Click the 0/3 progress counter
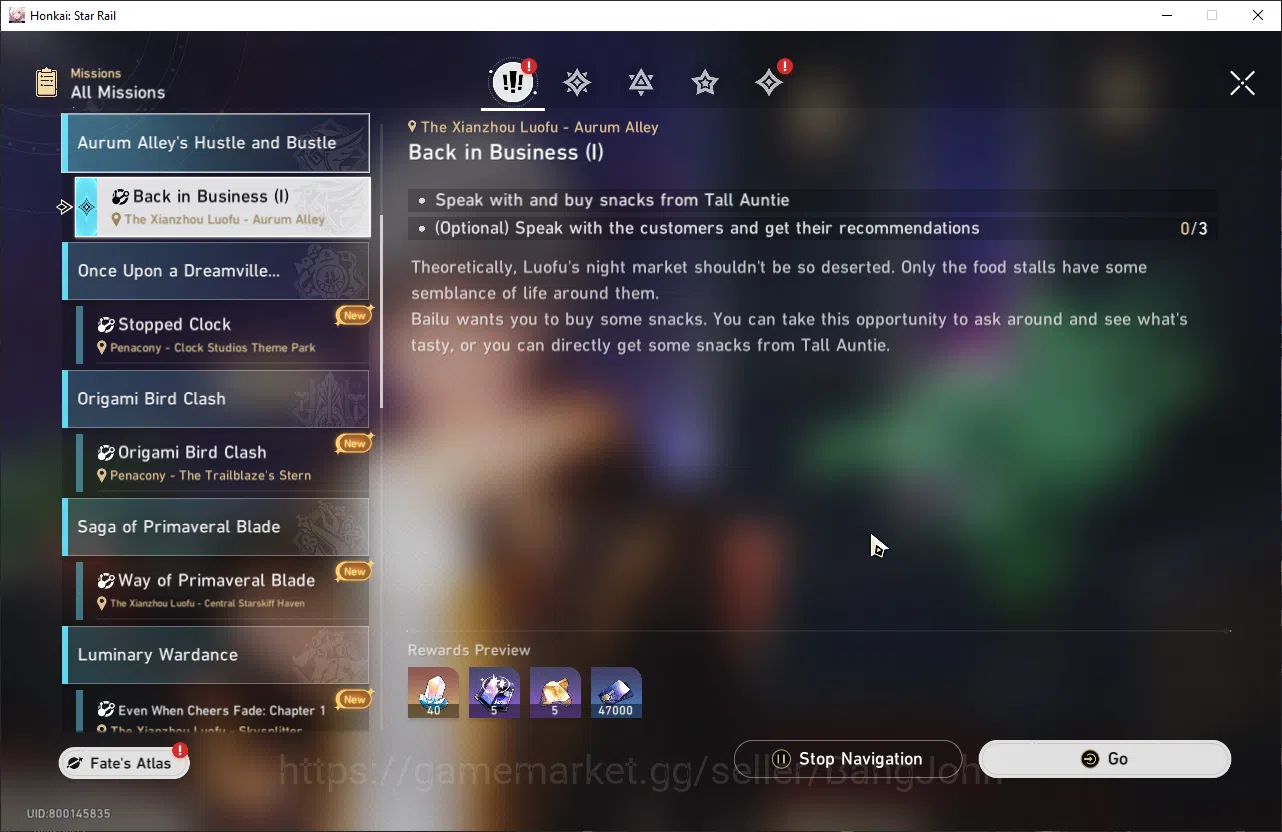The height and width of the screenshot is (832, 1282). coord(1194,229)
